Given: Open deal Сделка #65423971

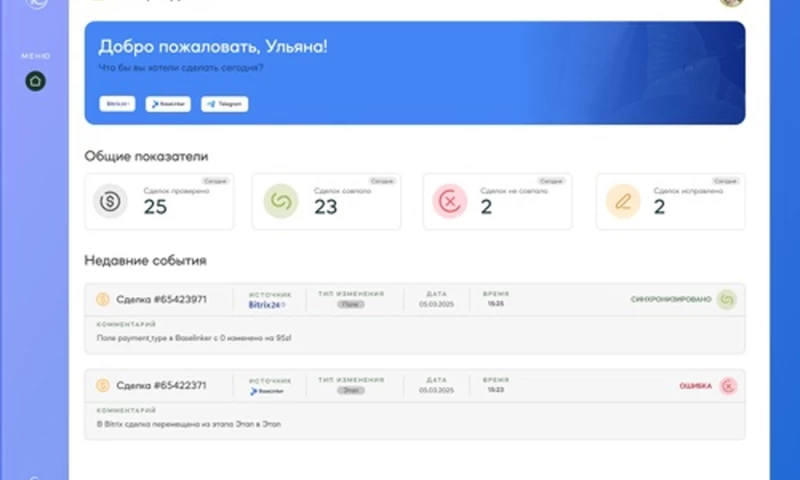Looking at the screenshot, I should coord(161,299).
